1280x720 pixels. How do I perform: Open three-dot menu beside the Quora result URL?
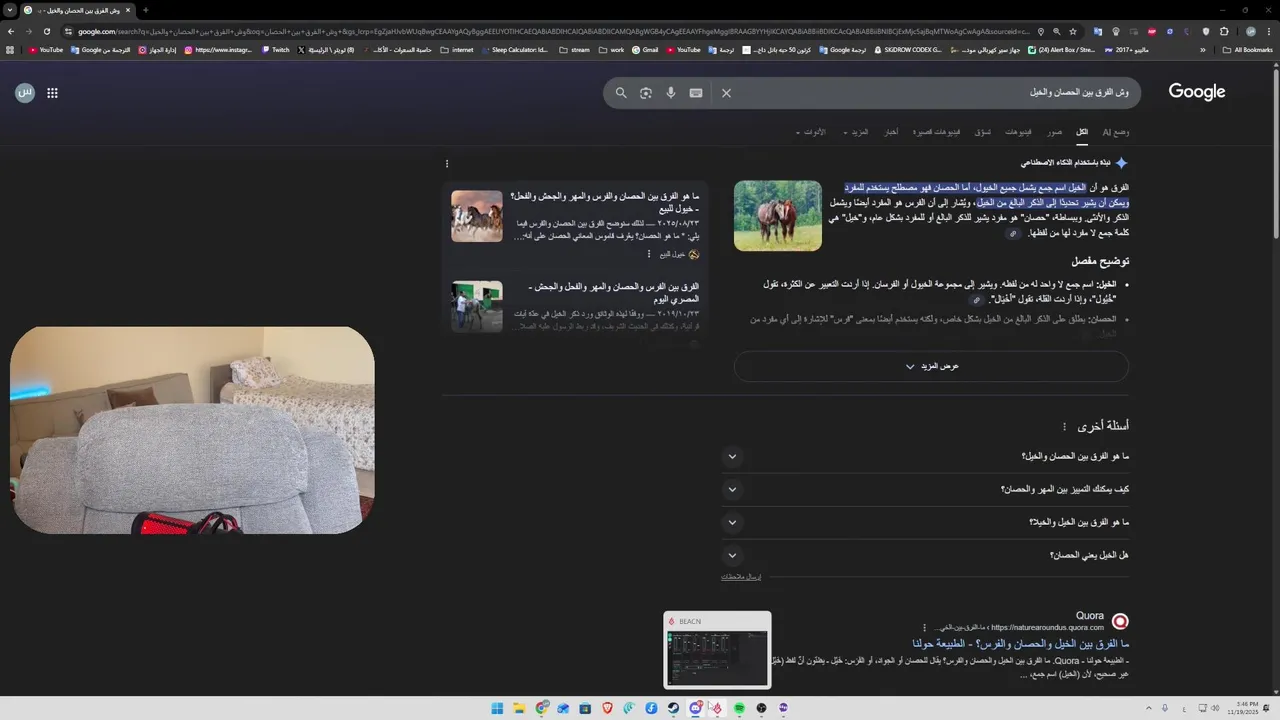[924, 628]
